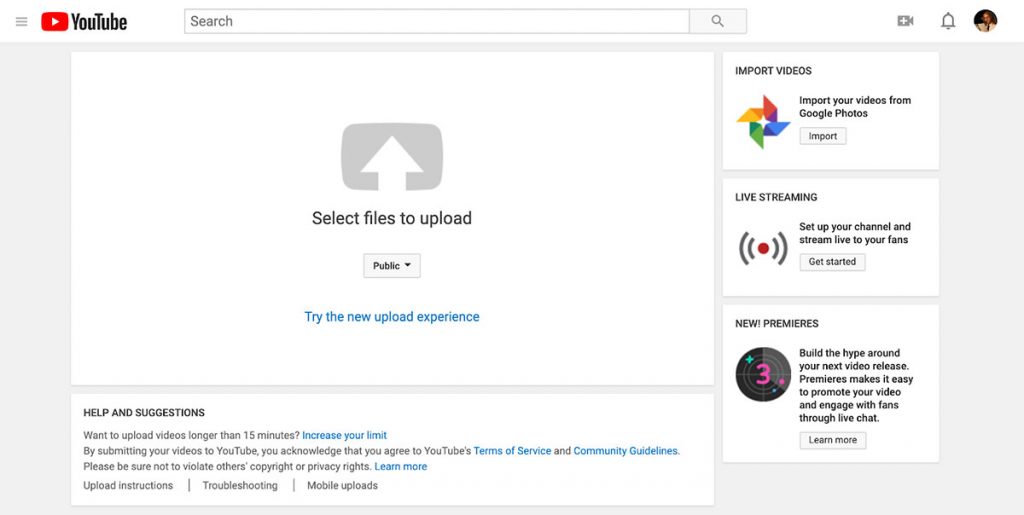Click the create video camera icon
The width and height of the screenshot is (1024, 515).
point(905,21)
